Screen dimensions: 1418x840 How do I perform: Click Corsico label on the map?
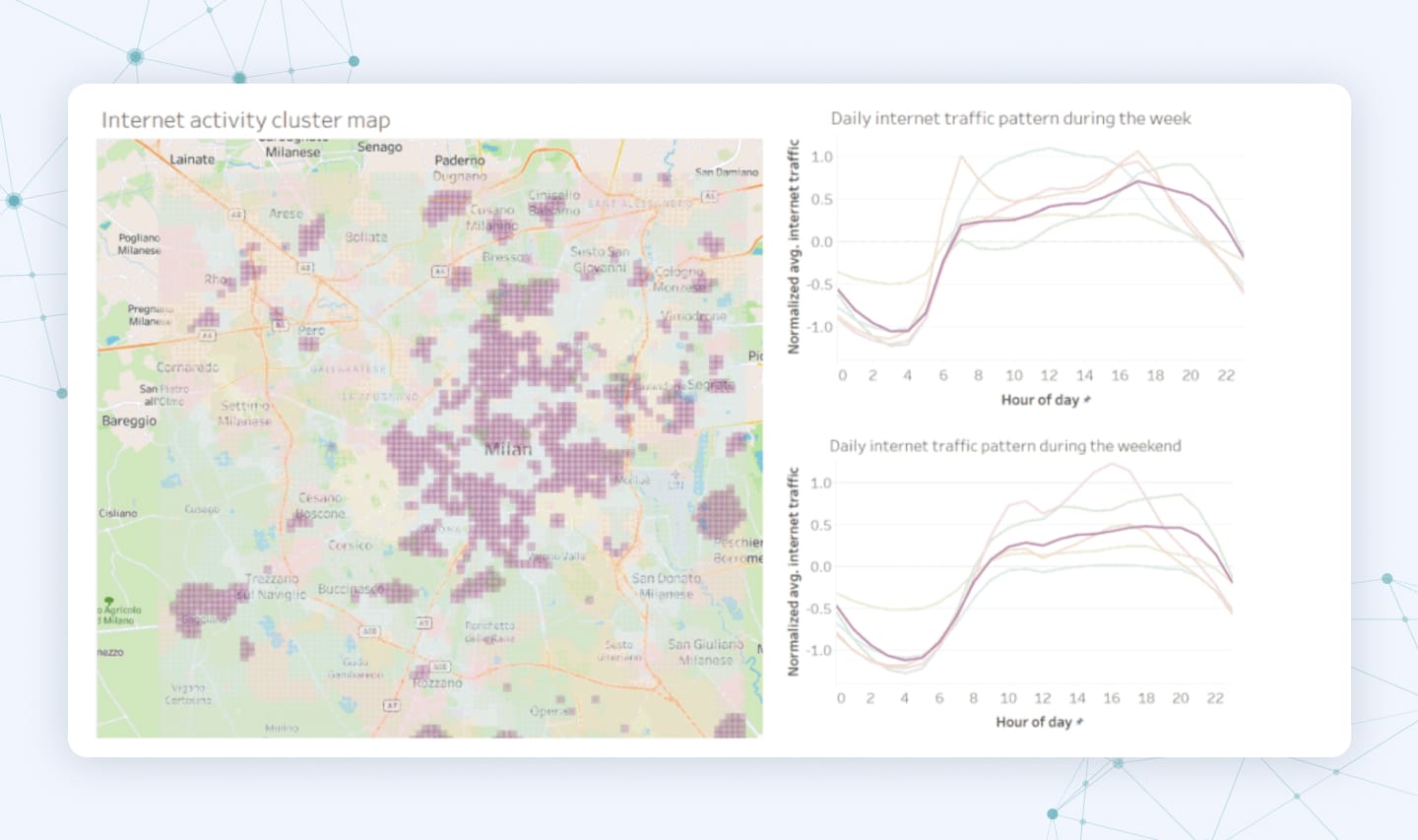tap(351, 545)
